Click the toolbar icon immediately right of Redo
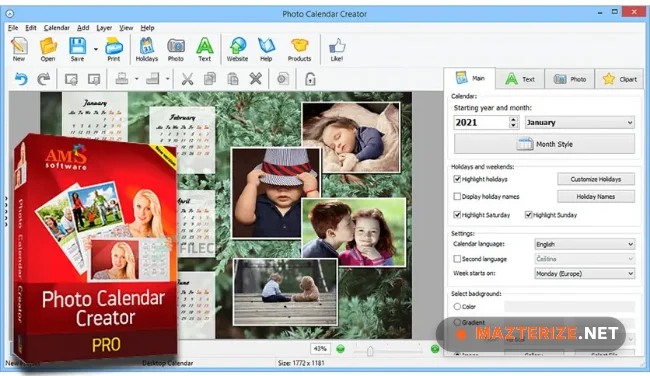650x376 pixels. click(x=71, y=79)
